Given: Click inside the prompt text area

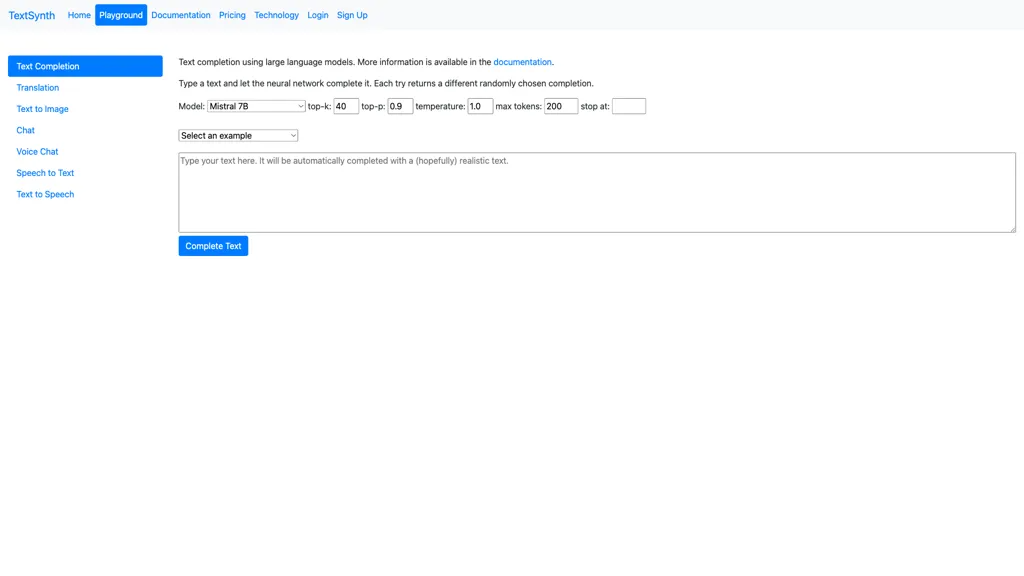Looking at the screenshot, I should coord(597,193).
